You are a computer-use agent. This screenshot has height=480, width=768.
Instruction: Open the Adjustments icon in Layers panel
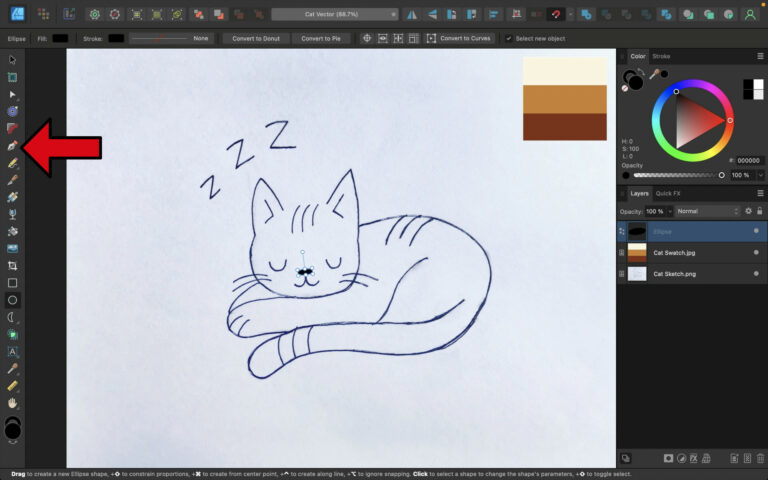pos(681,458)
